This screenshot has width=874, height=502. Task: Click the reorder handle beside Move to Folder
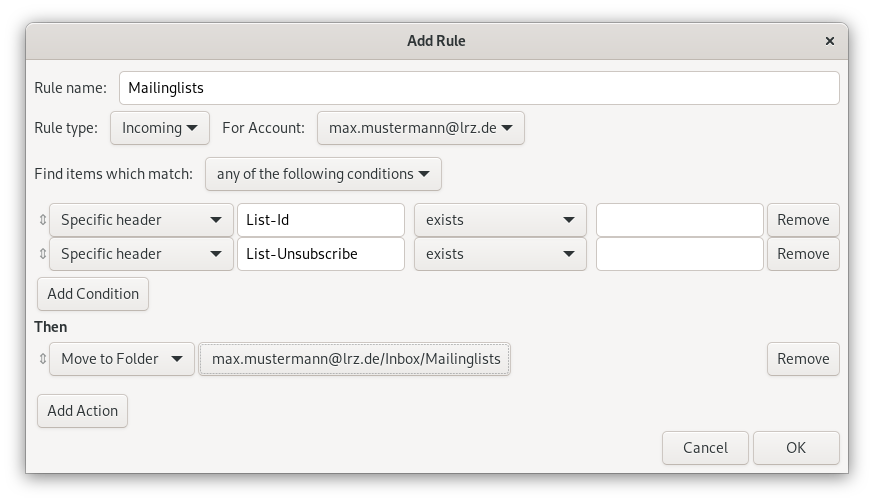pyautogui.click(x=42, y=359)
